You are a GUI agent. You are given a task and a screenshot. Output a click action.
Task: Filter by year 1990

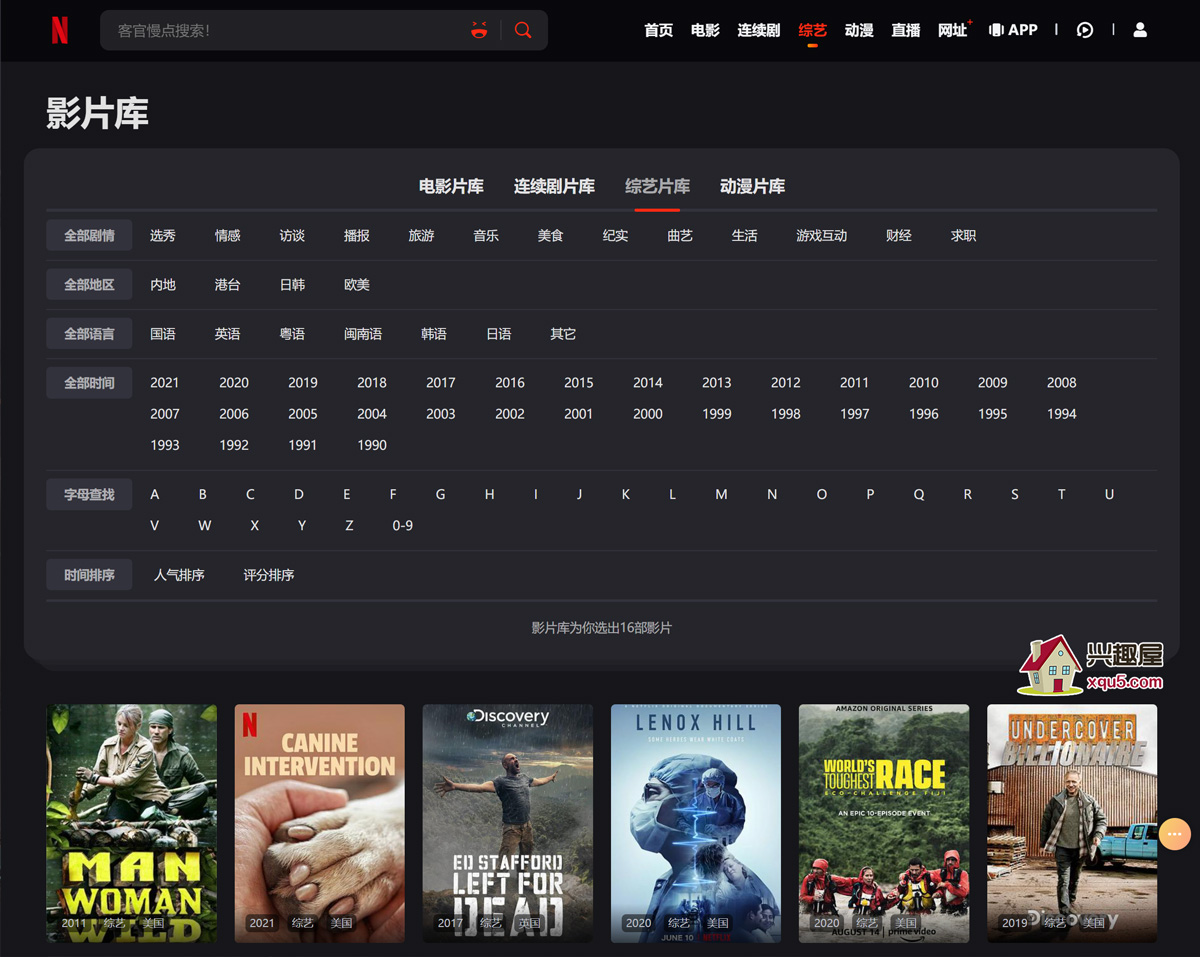tap(372, 445)
